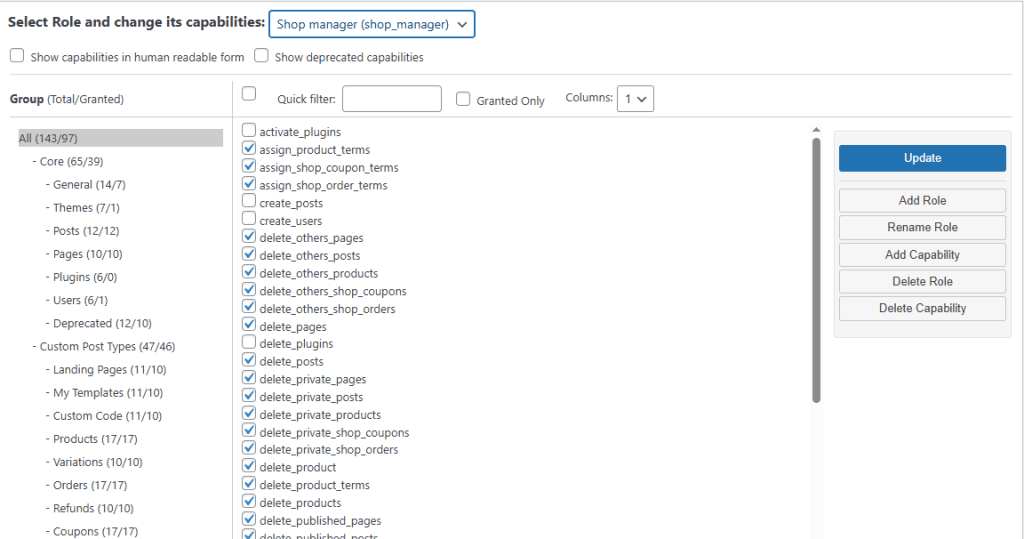Click the blue Update button
This screenshot has height=539, width=1024.
[922, 158]
